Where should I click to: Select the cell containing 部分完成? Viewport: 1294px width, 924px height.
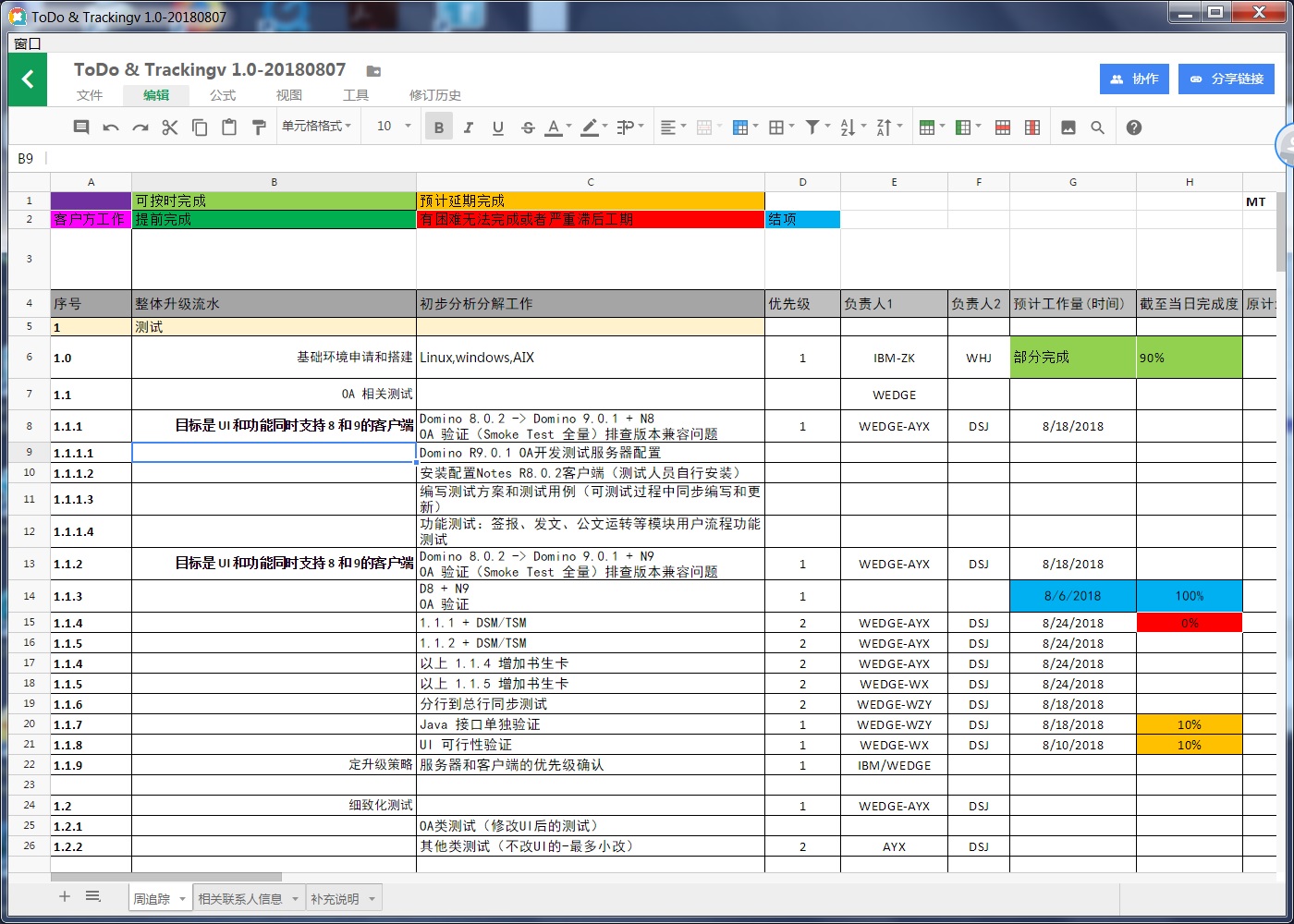tap(1072, 358)
